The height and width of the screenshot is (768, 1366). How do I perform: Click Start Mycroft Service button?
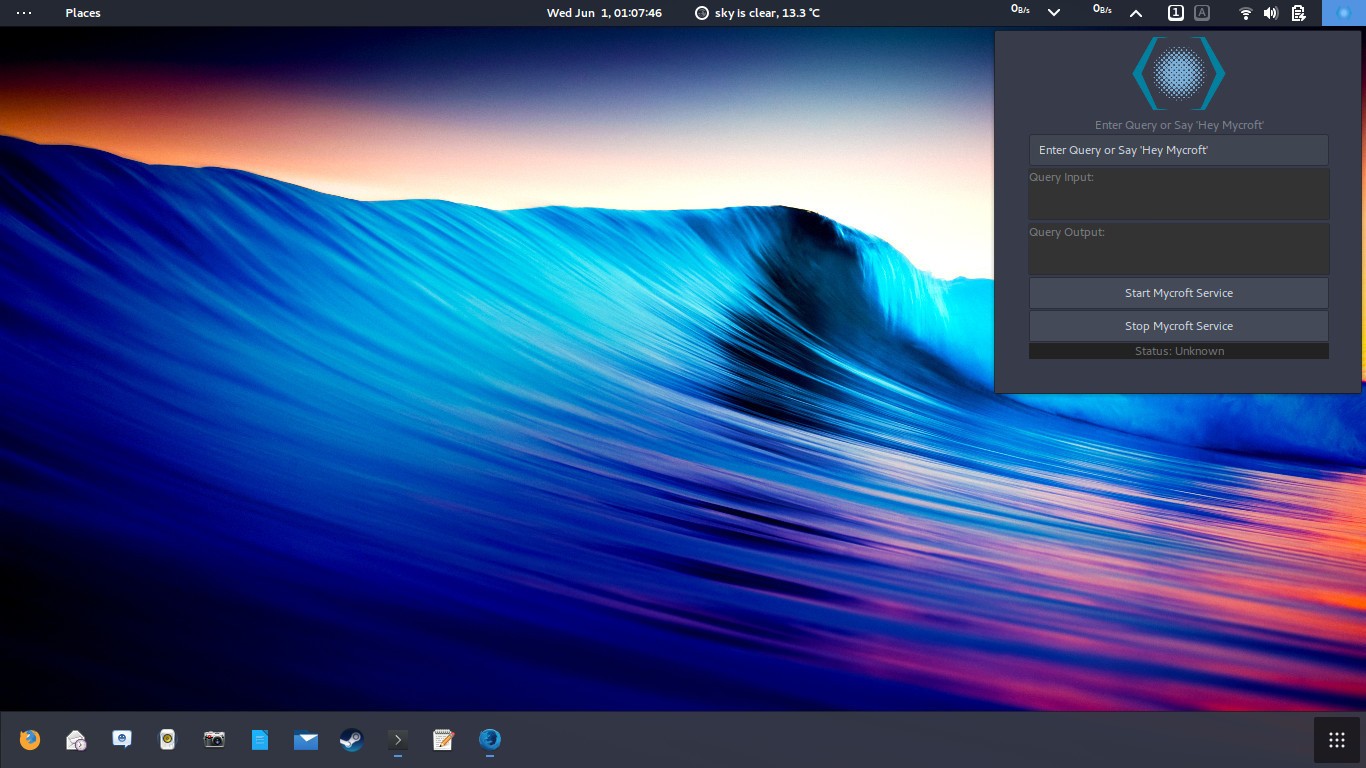pos(1179,293)
